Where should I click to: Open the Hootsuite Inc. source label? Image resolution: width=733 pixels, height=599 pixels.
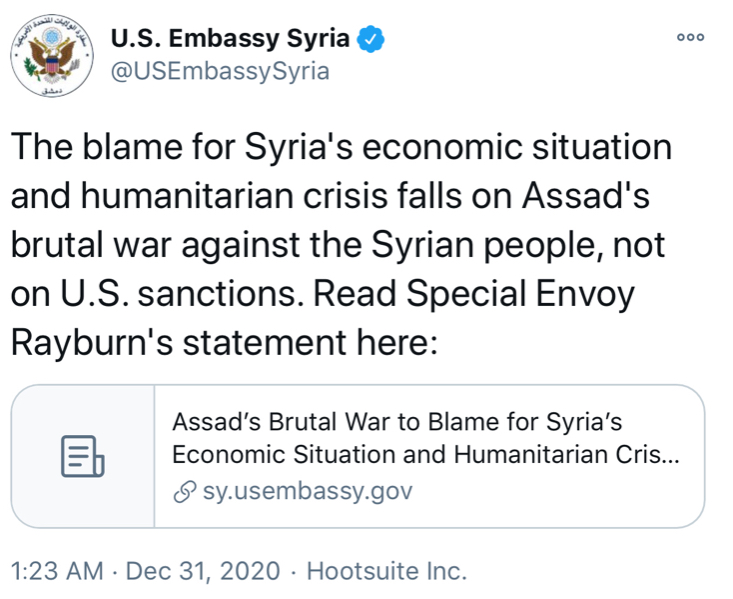click(x=386, y=572)
